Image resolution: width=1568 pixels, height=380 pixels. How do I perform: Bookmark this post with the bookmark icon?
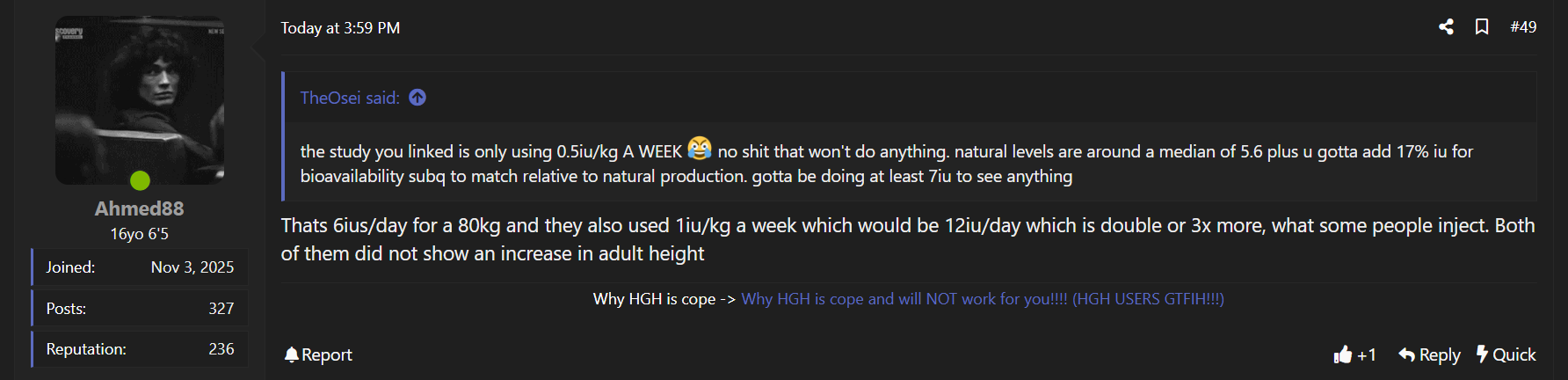1482,27
